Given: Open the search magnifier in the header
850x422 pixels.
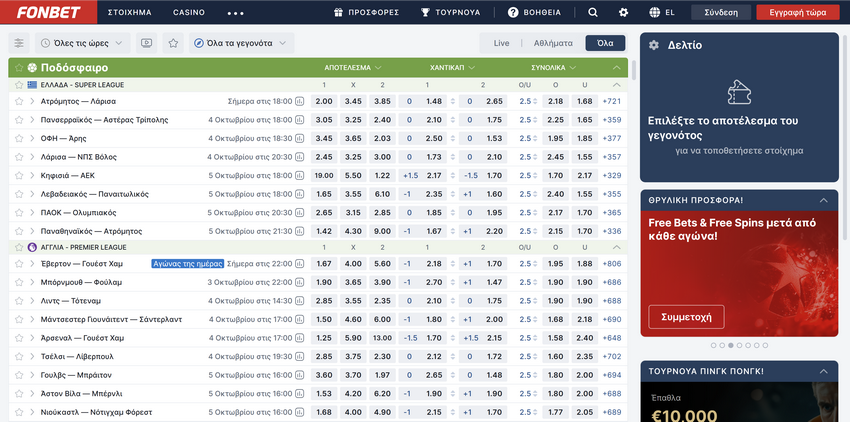Looking at the screenshot, I should [x=593, y=13].
